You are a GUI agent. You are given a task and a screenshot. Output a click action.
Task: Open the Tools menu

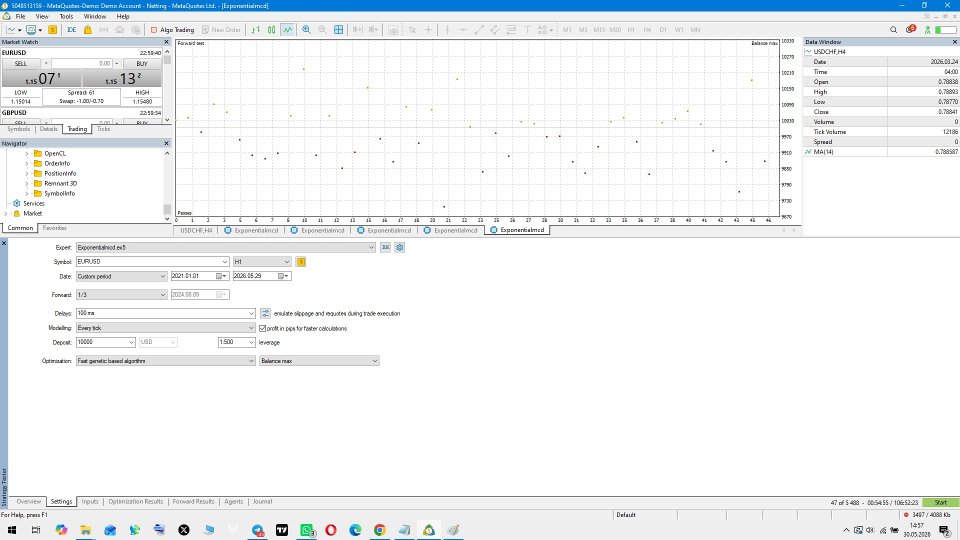pyautogui.click(x=66, y=17)
